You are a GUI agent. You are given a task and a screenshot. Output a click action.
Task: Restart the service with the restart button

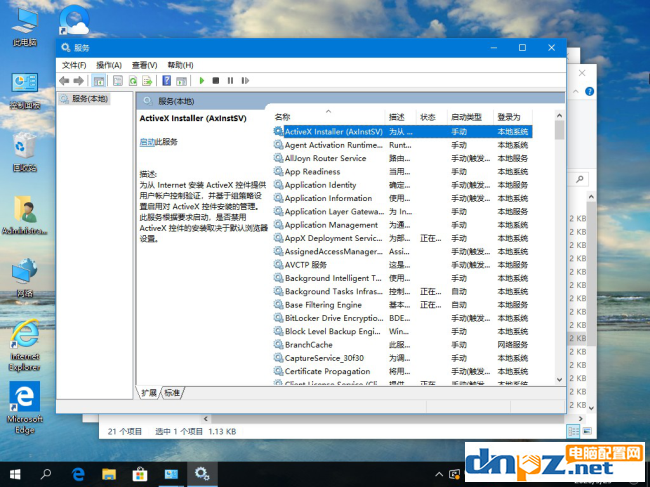(245, 81)
